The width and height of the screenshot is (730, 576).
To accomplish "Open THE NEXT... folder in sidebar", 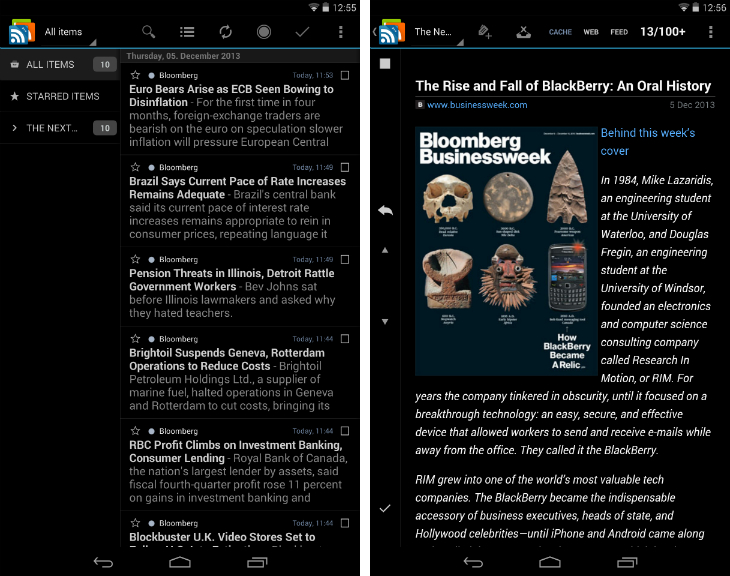I will pos(60,128).
